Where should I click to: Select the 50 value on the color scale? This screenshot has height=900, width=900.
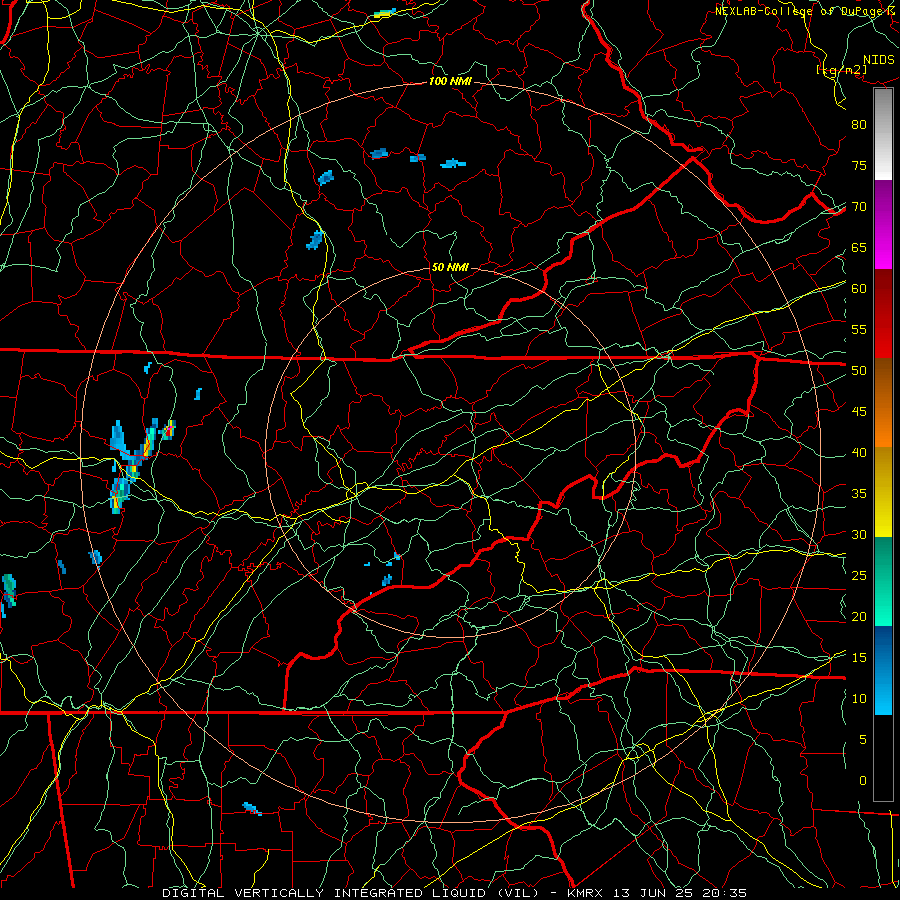859,371
